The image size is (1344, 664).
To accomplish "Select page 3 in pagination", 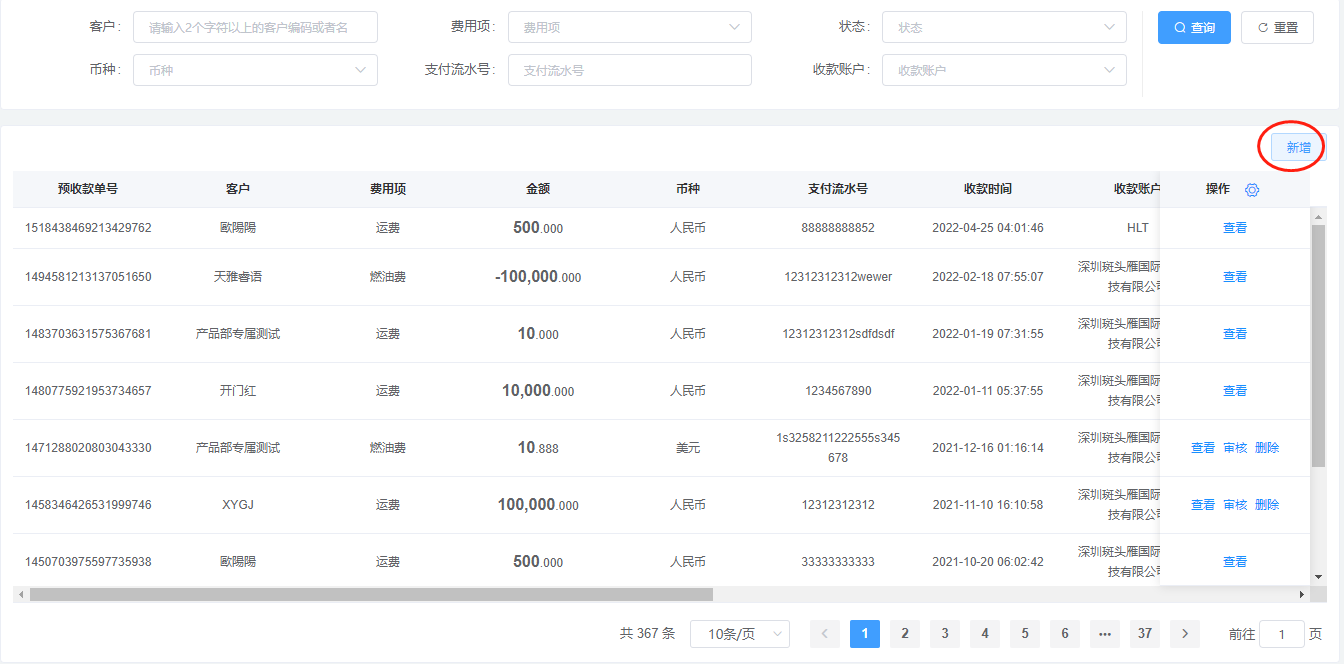I will [945, 634].
